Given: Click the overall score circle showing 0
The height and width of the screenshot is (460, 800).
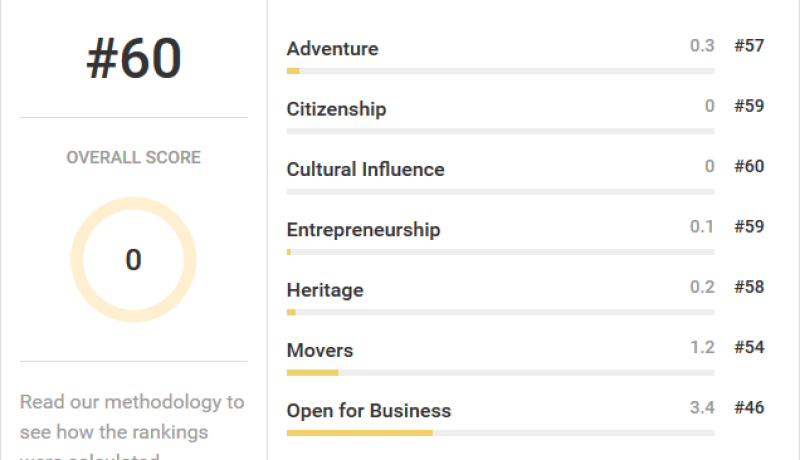Looking at the screenshot, I should [133, 260].
